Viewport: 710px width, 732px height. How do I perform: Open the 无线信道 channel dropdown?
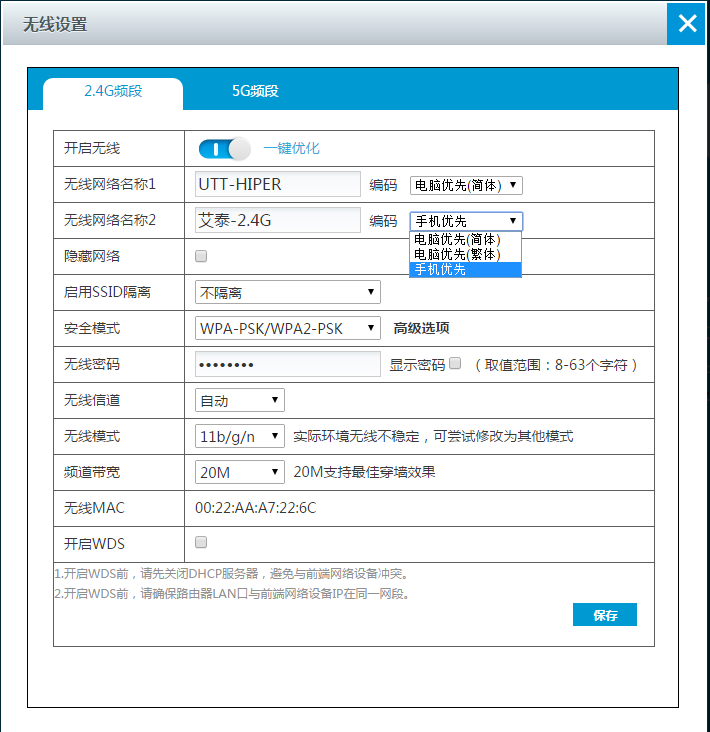[x=239, y=400]
